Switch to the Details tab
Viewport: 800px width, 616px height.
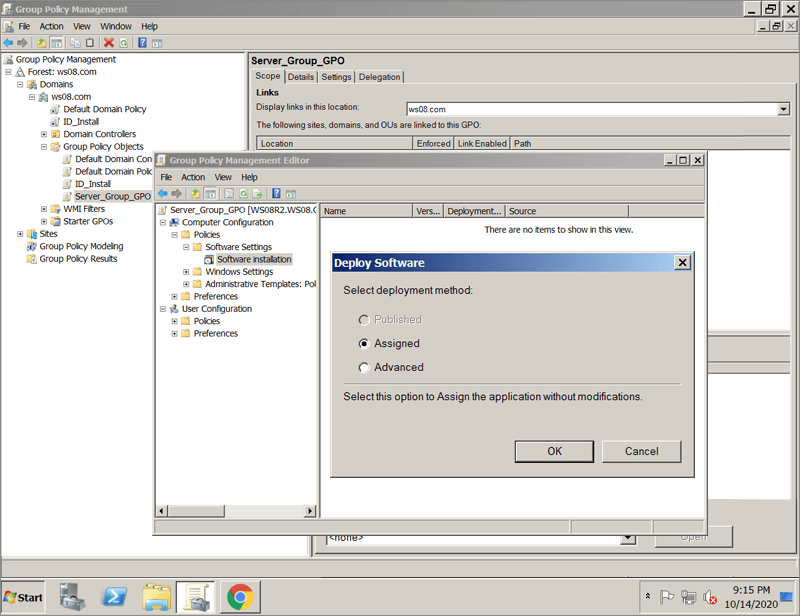301,77
